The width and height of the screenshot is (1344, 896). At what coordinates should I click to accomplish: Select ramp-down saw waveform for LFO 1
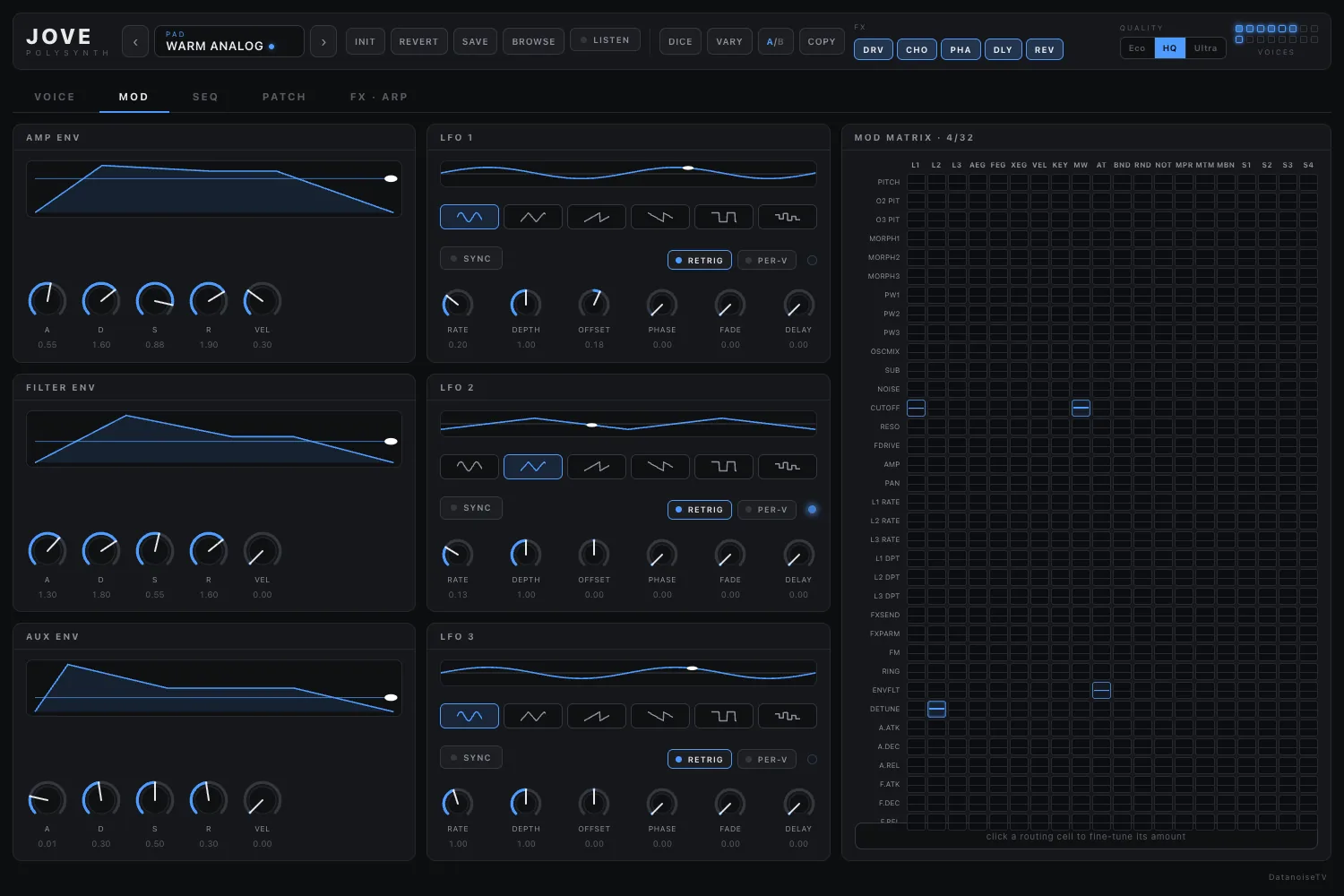(x=660, y=217)
